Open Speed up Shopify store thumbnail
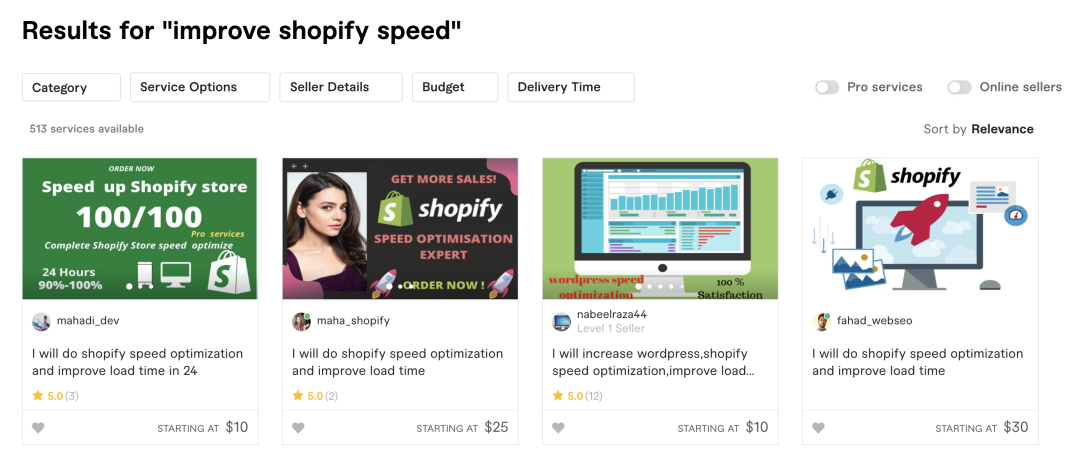1080x463 pixels. [x=140, y=228]
